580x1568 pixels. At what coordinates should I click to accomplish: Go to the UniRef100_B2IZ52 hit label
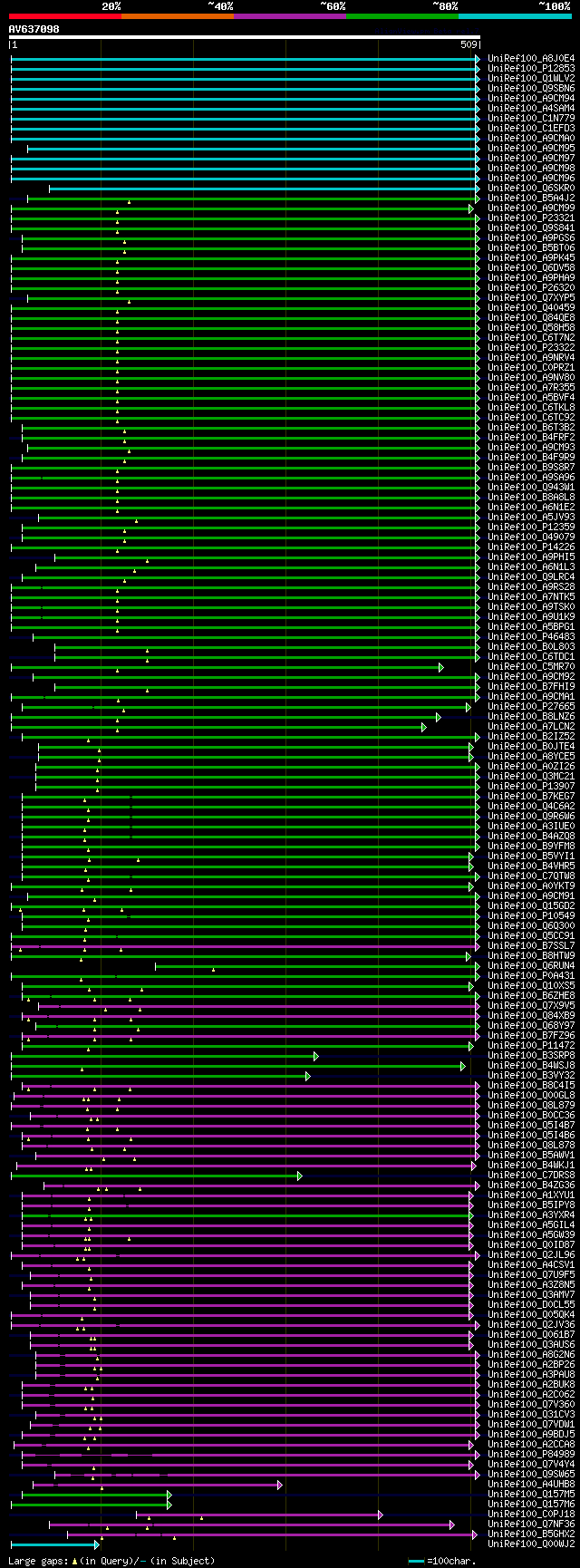point(531,737)
